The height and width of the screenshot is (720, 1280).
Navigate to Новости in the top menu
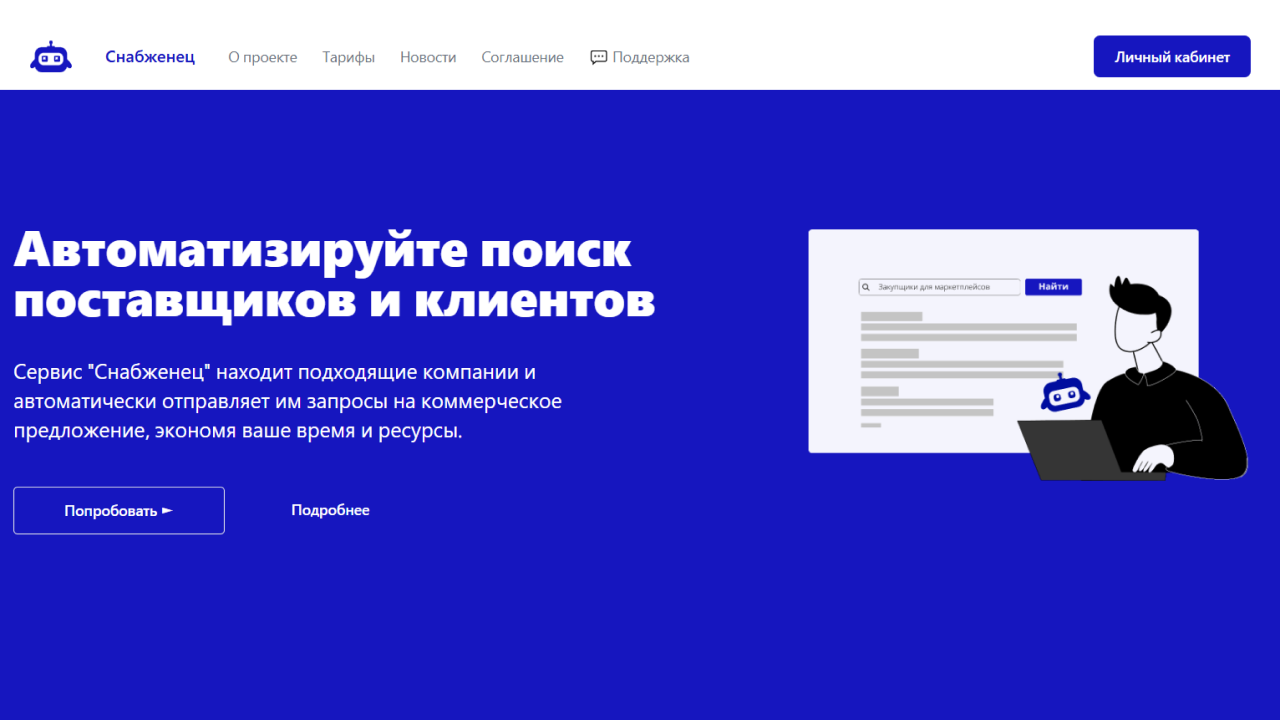pos(428,57)
